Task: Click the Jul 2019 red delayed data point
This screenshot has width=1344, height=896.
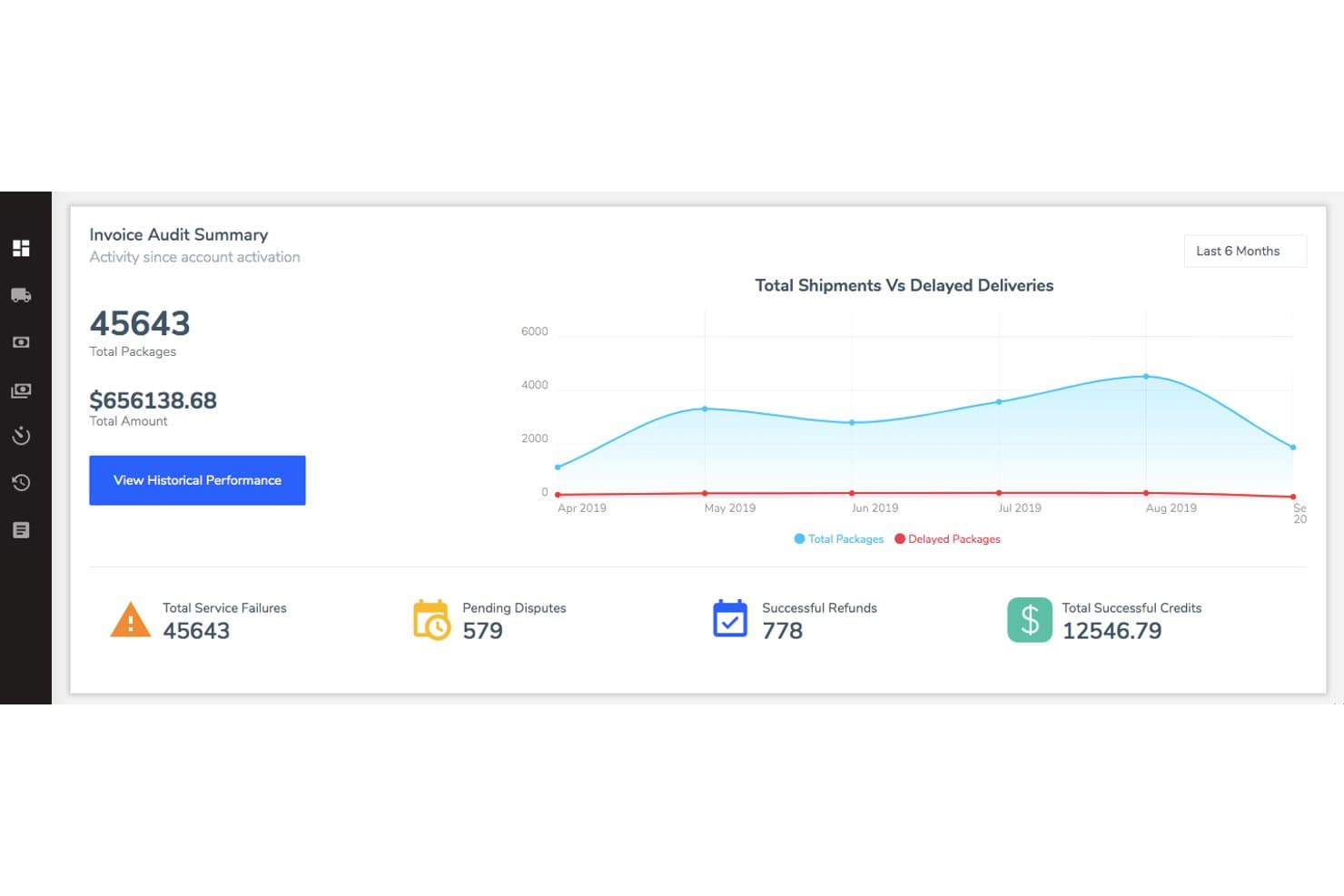Action: (999, 493)
